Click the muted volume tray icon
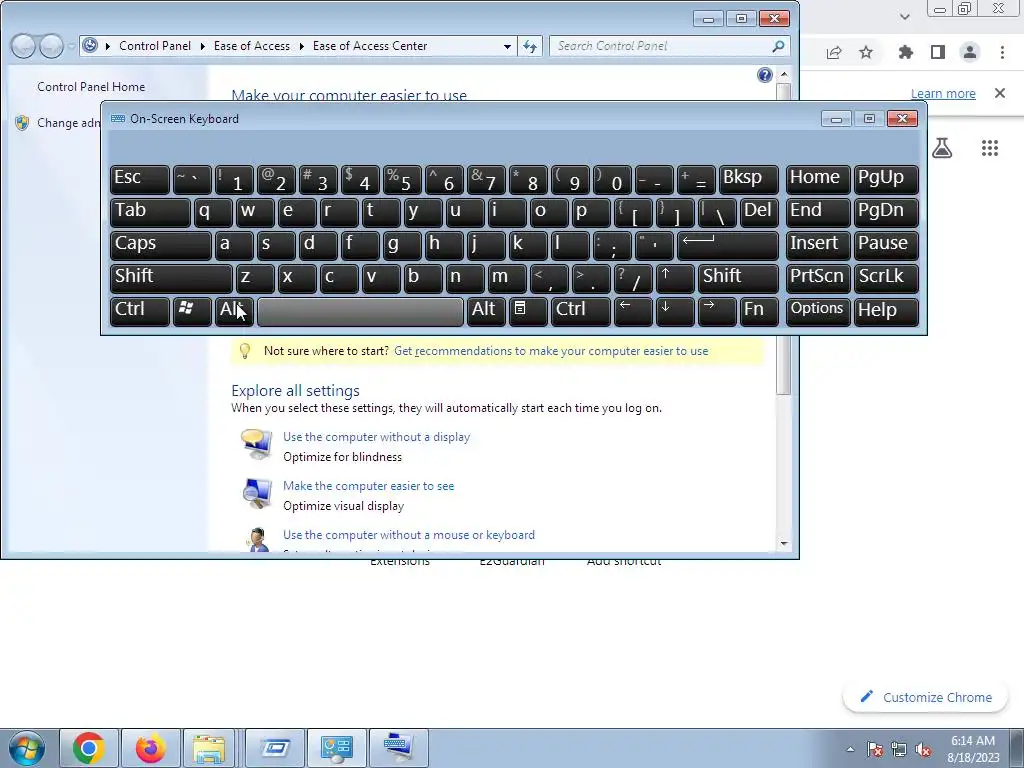The height and width of the screenshot is (768, 1024). tap(923, 750)
